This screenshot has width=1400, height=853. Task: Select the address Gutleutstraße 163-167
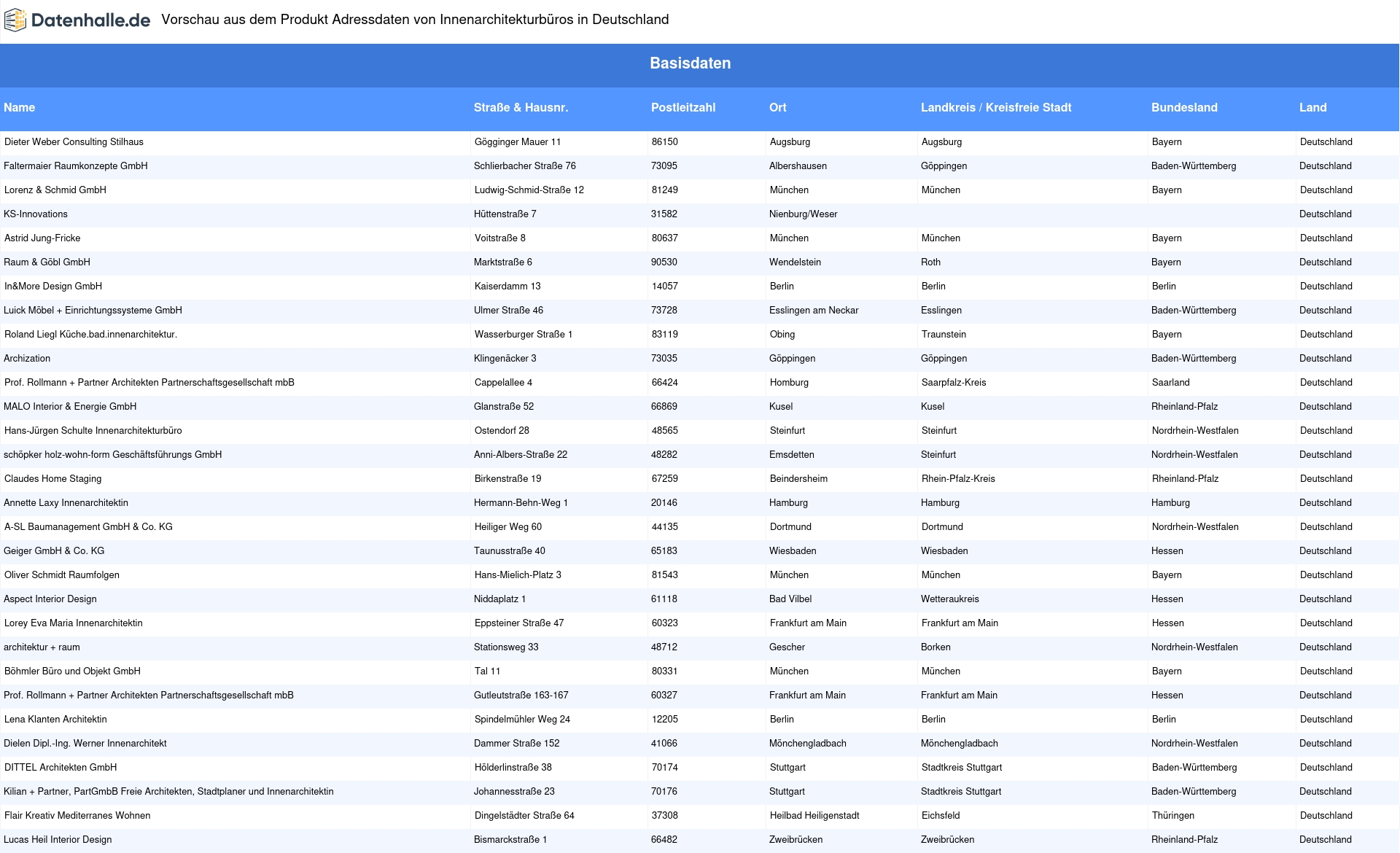coord(521,696)
